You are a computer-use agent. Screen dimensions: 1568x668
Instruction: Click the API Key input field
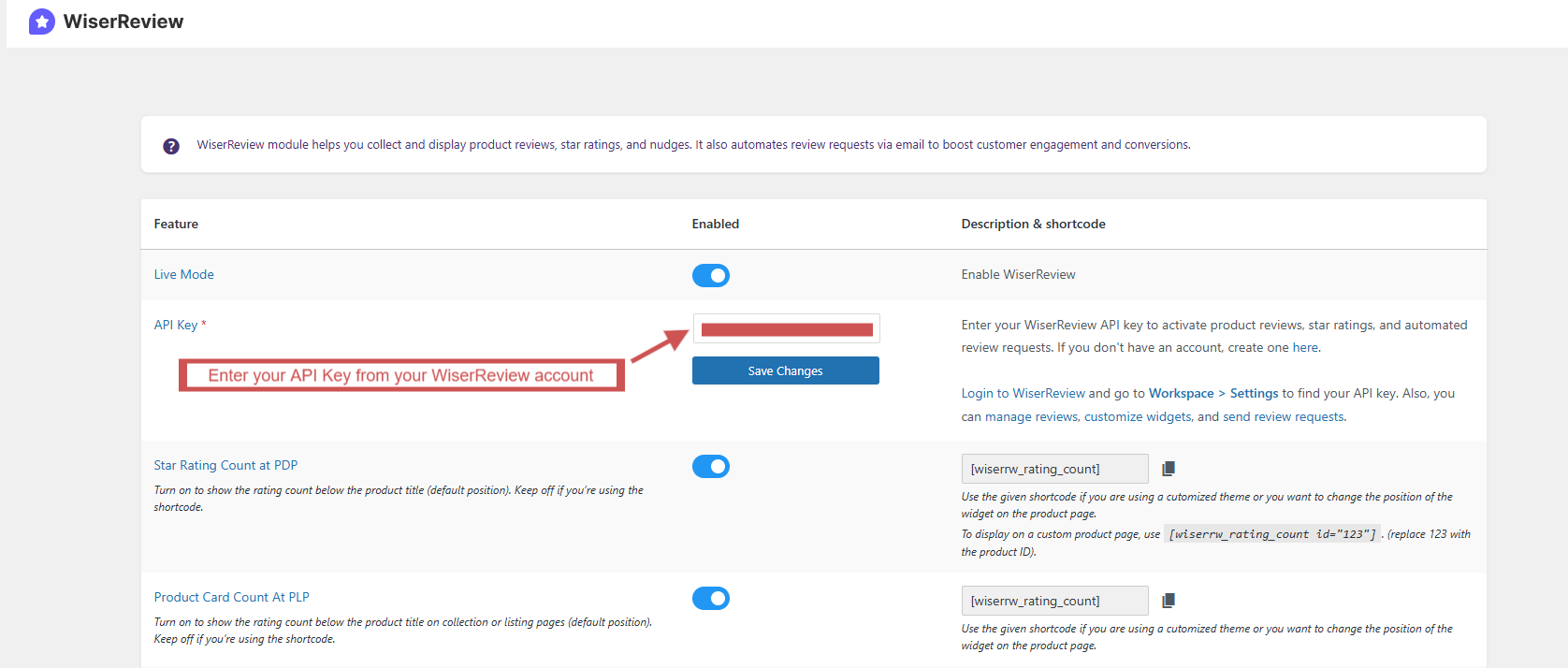(785, 327)
